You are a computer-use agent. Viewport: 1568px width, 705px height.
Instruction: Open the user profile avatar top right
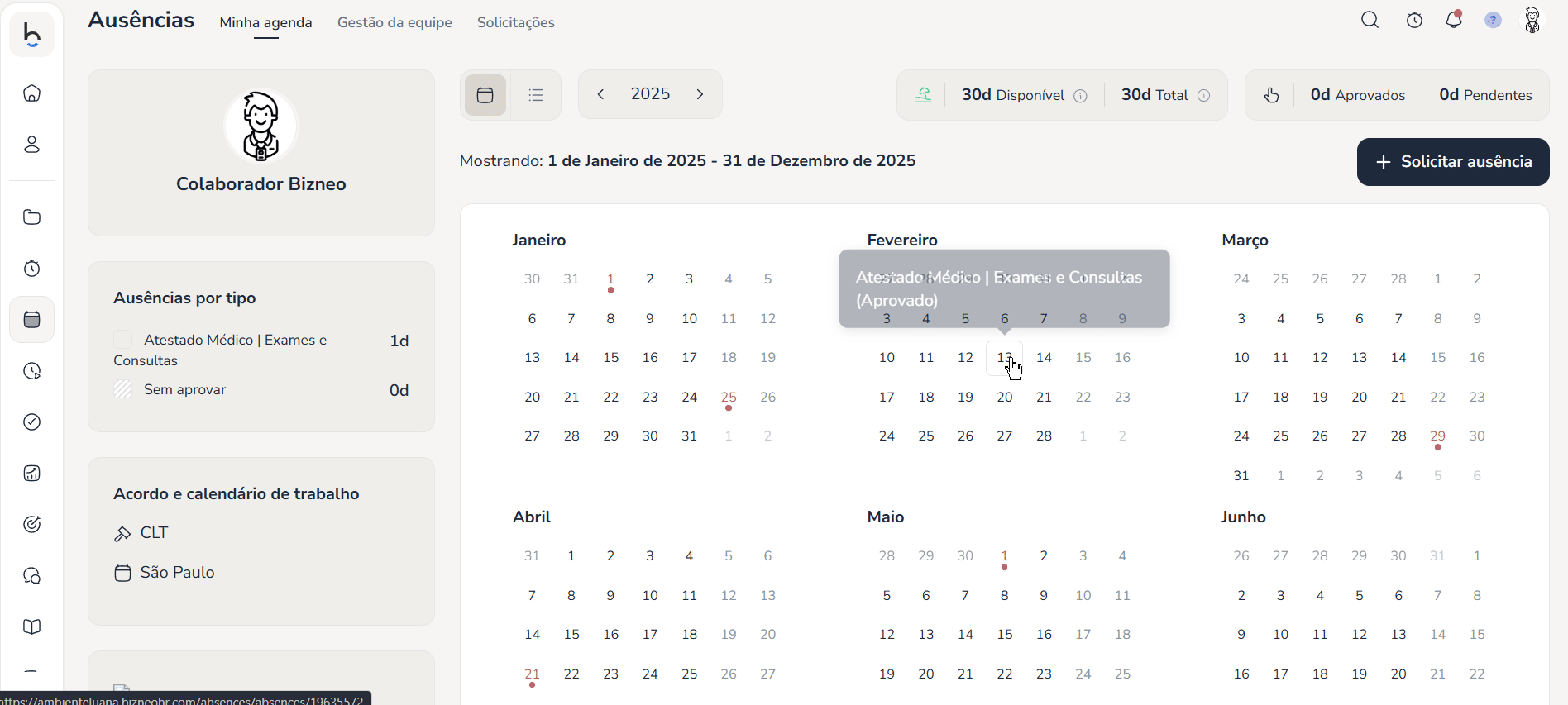[1532, 21]
